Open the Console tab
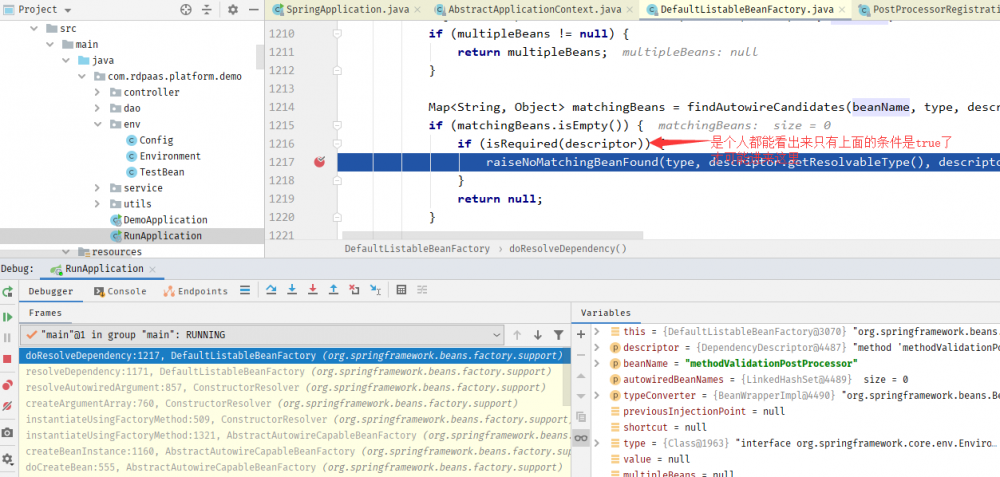Viewport: 1000px width, 477px height. click(120, 291)
